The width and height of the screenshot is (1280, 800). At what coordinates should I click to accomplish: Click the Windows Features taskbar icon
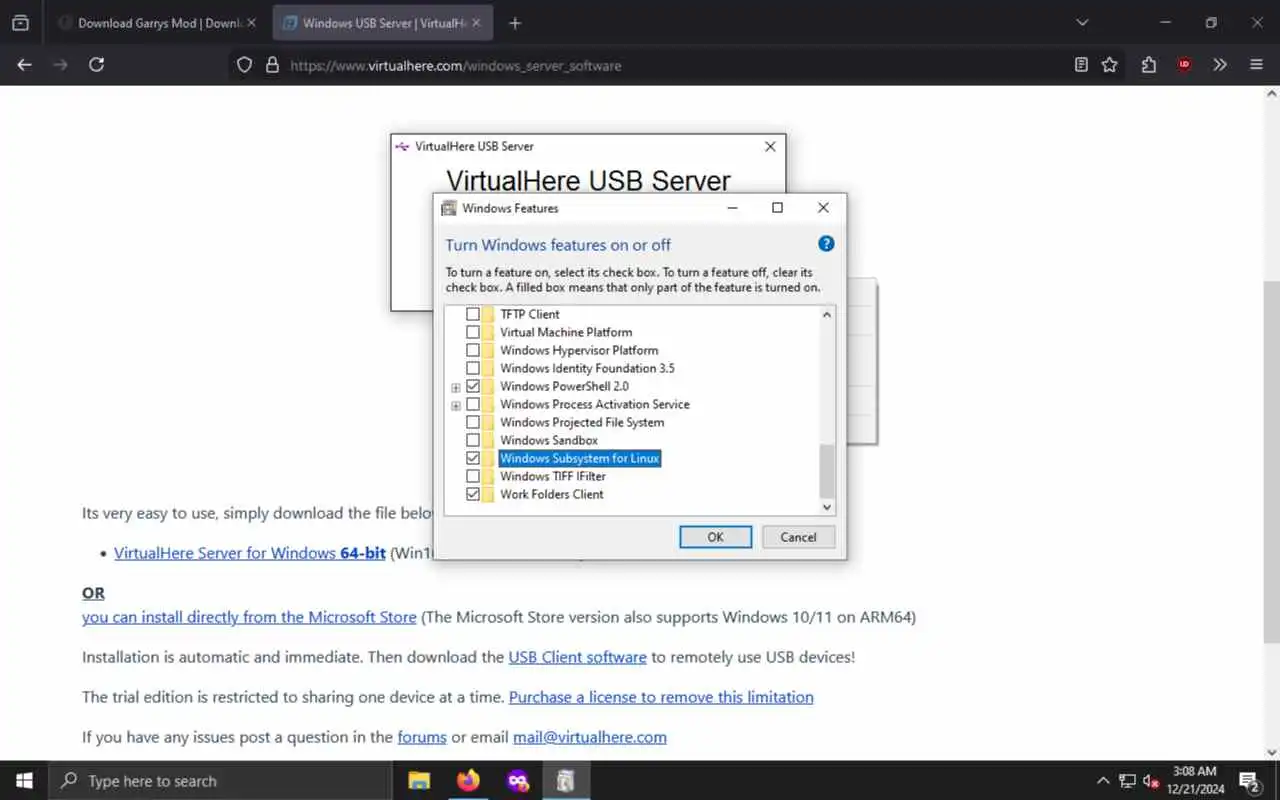click(x=565, y=781)
